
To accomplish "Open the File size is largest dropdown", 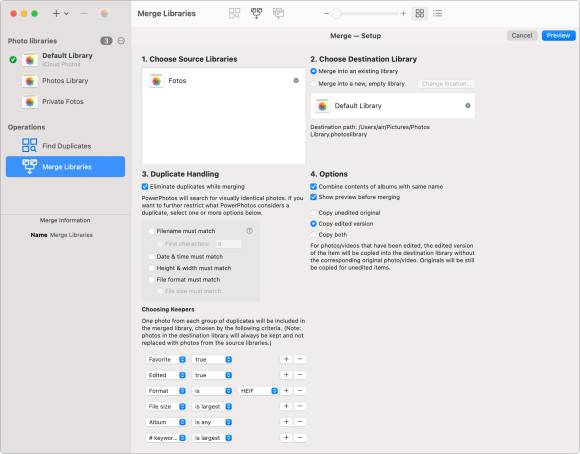I will [212, 406].
